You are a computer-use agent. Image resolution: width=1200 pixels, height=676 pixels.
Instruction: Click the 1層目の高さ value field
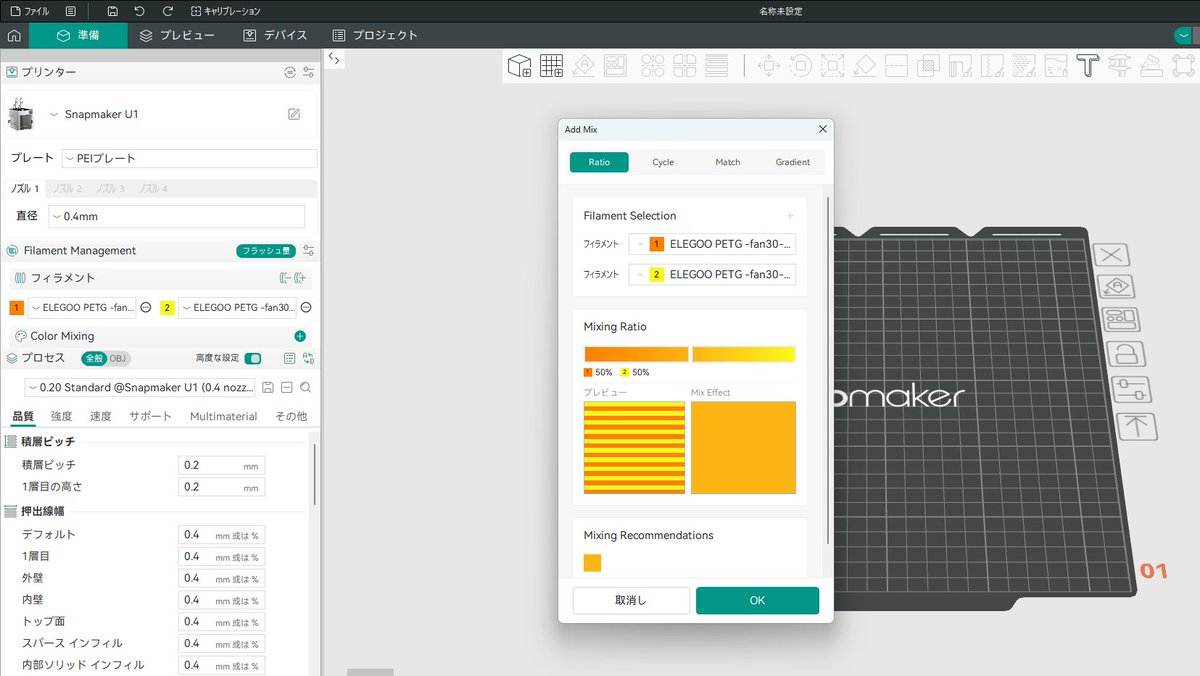point(221,487)
